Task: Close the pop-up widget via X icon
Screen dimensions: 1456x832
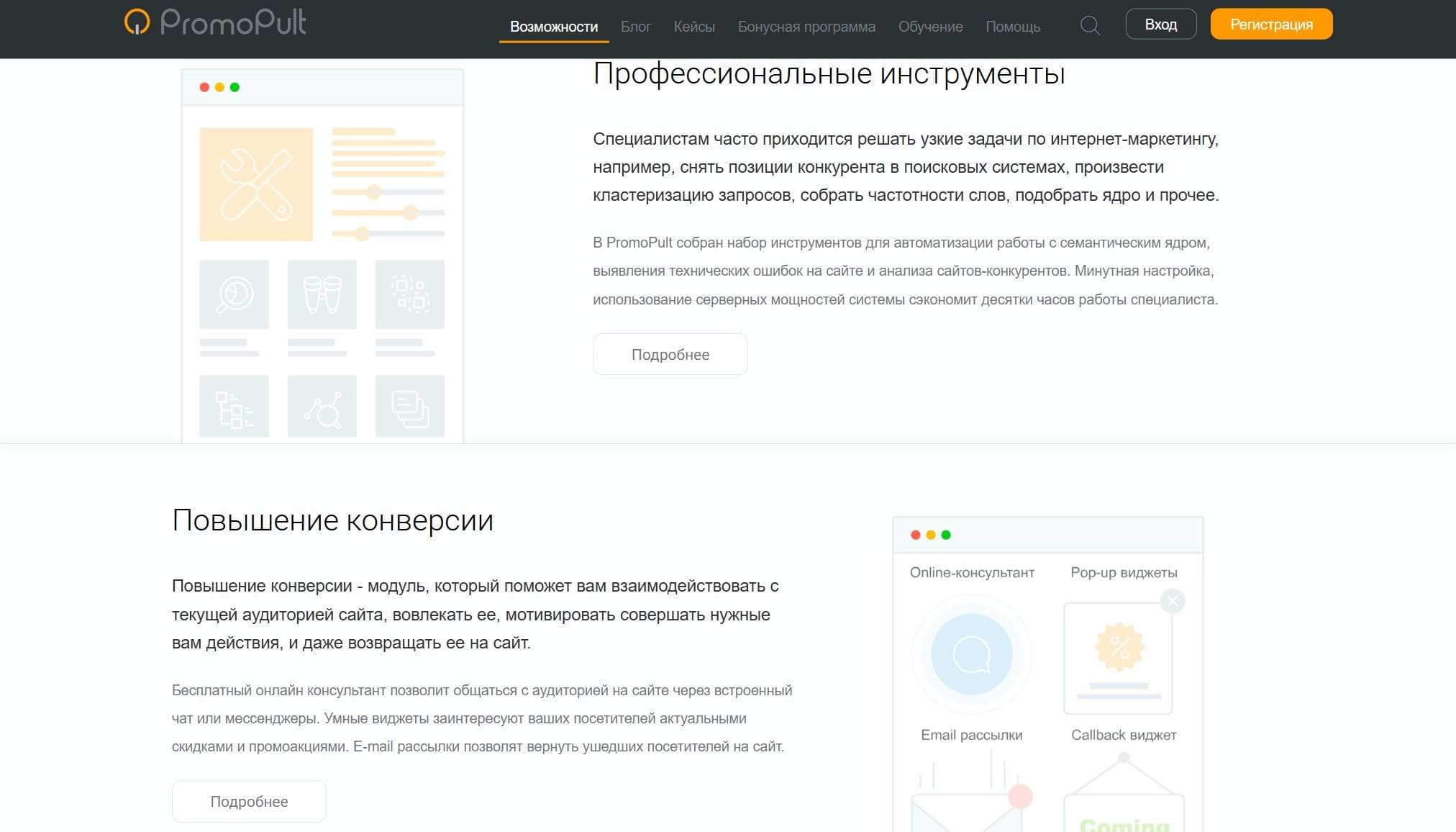Action: 1173,601
